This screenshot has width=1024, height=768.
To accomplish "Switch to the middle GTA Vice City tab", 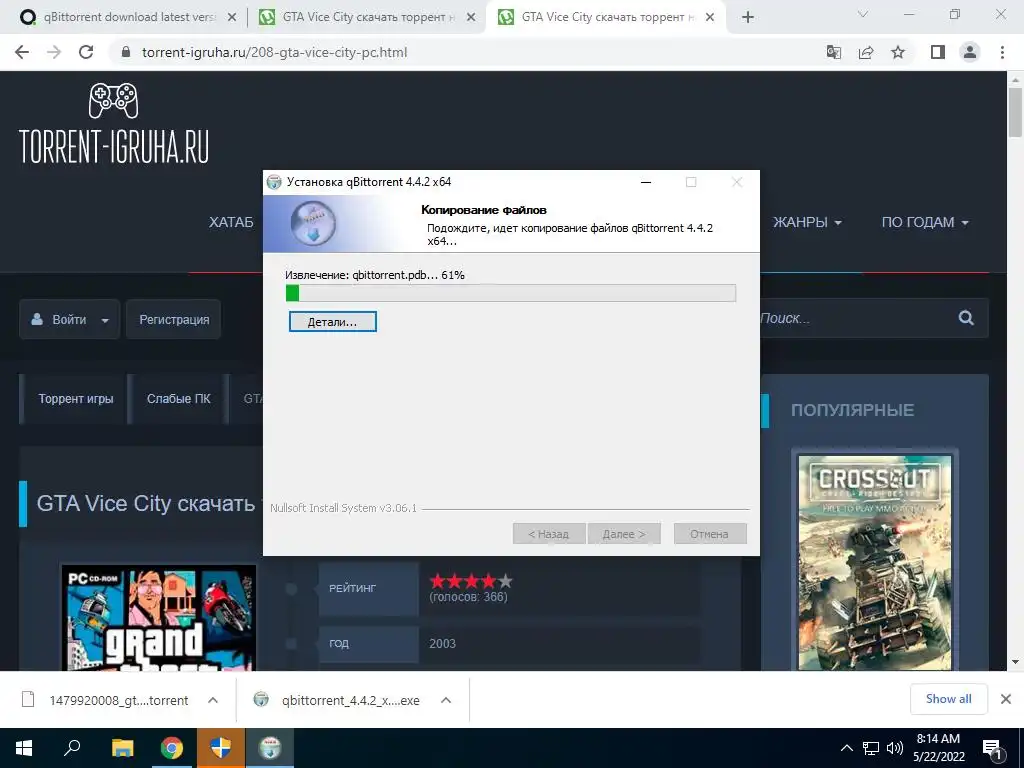I will (x=368, y=18).
